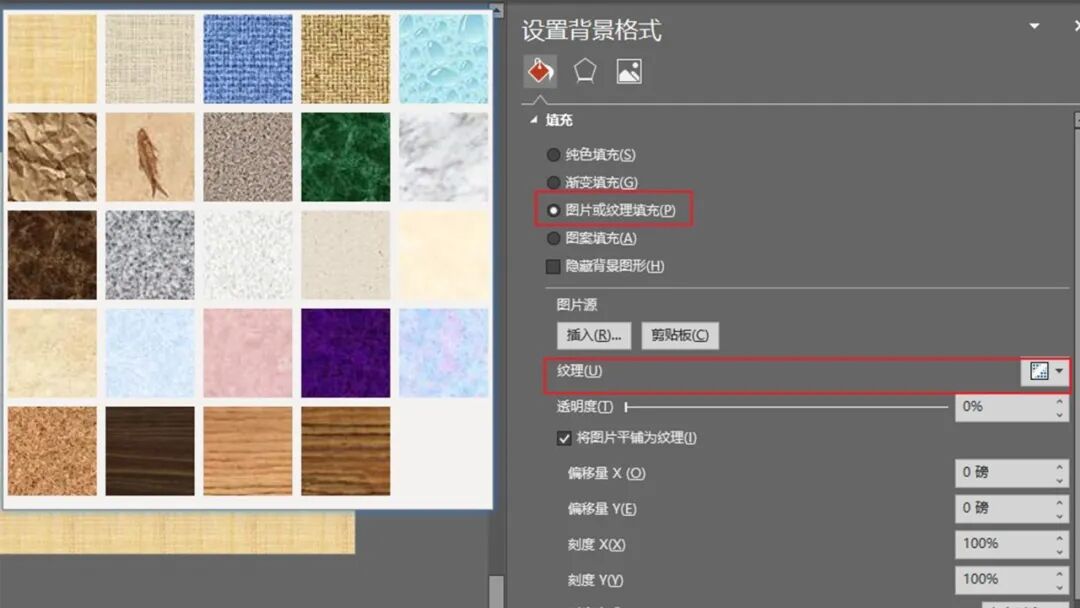Choose the light oak wood texture
The image size is (1080, 608).
(x=248, y=451)
